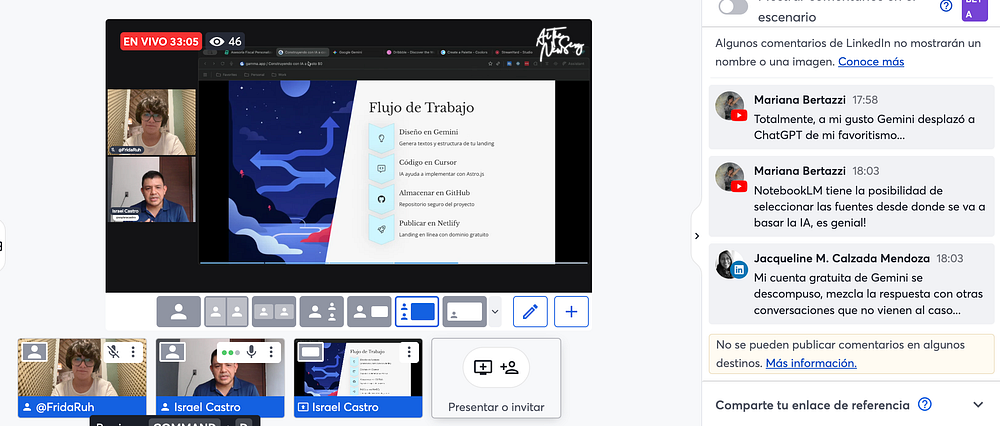This screenshot has height=426, width=1000.
Task: Select Mariana Bertazzi's 17:58 comment about Gemini
Action: (x=851, y=118)
